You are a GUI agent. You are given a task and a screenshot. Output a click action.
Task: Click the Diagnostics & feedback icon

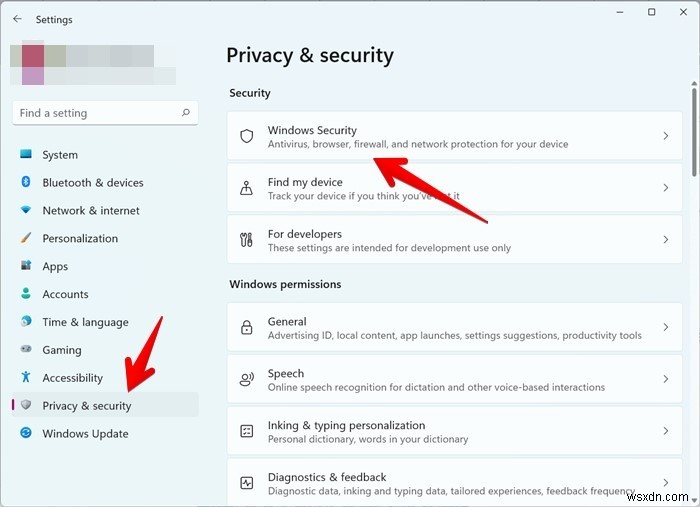coord(246,483)
